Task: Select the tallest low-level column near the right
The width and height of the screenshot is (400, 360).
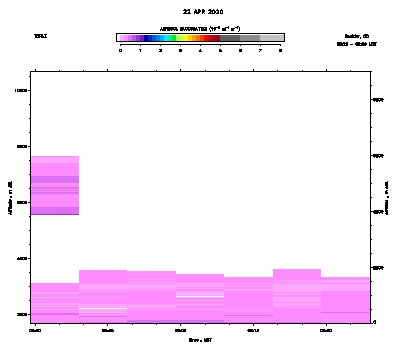Action: pos(297,296)
